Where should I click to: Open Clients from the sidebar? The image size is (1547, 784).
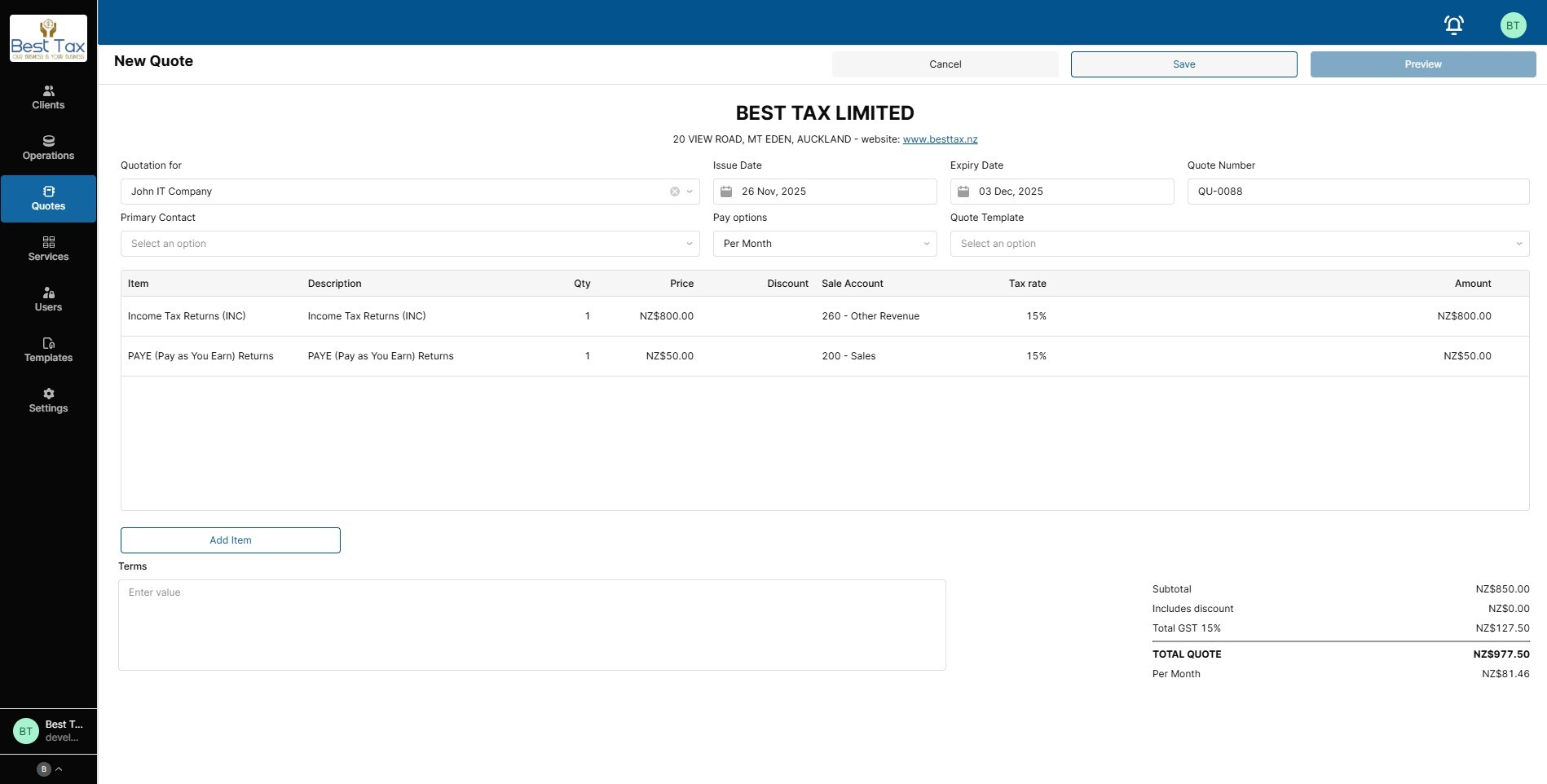[x=48, y=97]
